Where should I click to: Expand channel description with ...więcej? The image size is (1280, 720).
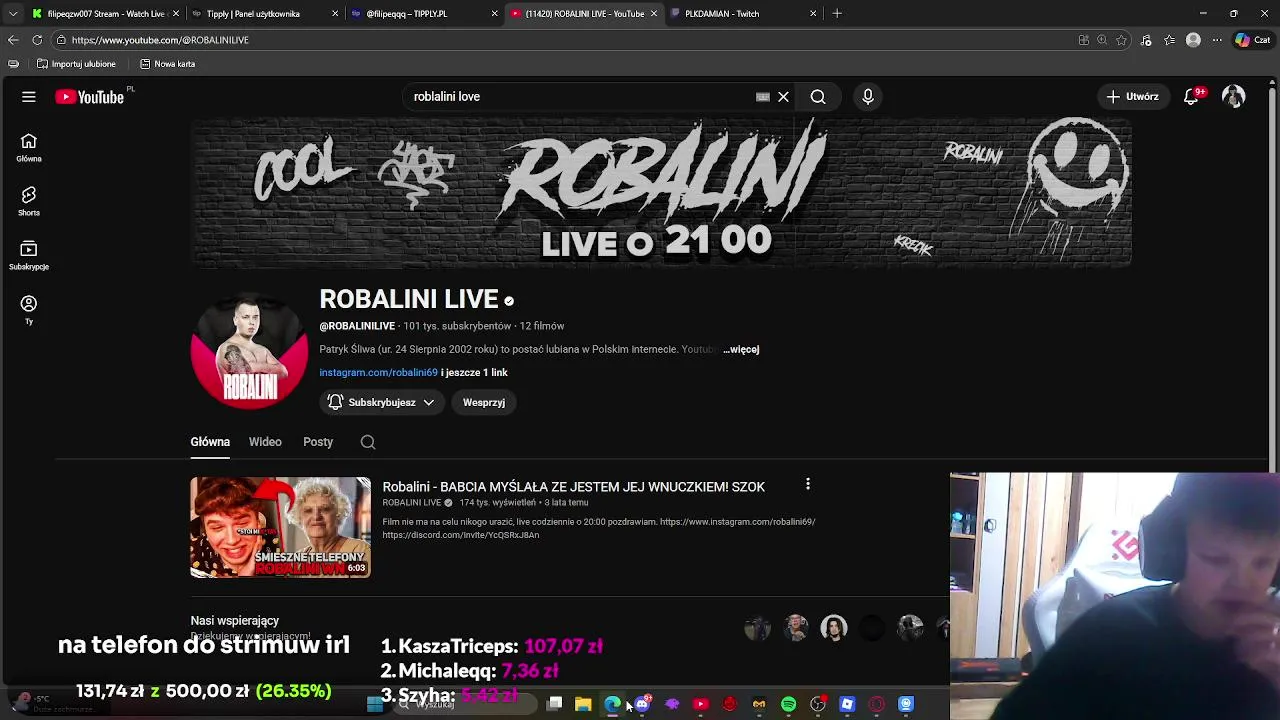click(x=741, y=349)
